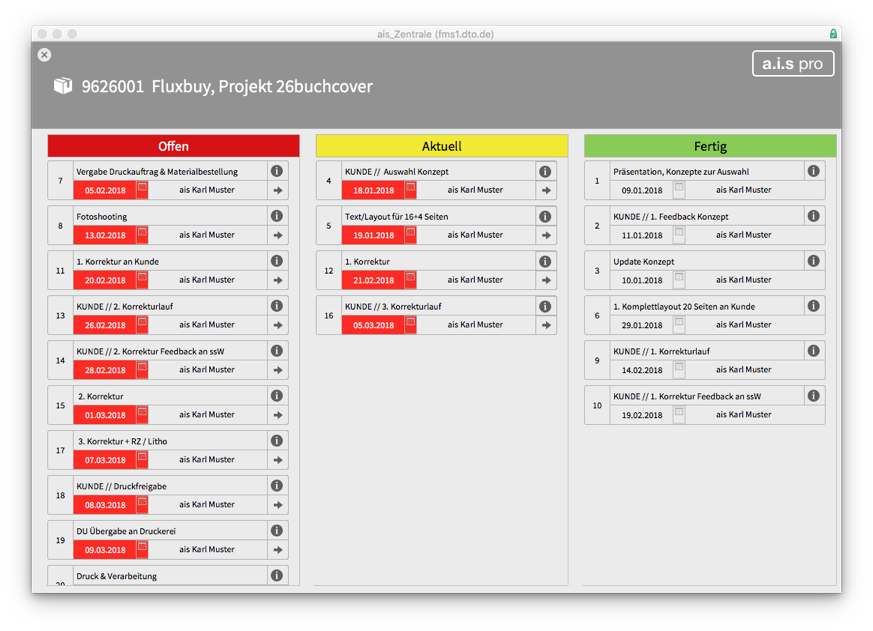
Task: Show info for KUNDE // 2. Korrektur Feedback an ssW
Action: tap(277, 351)
